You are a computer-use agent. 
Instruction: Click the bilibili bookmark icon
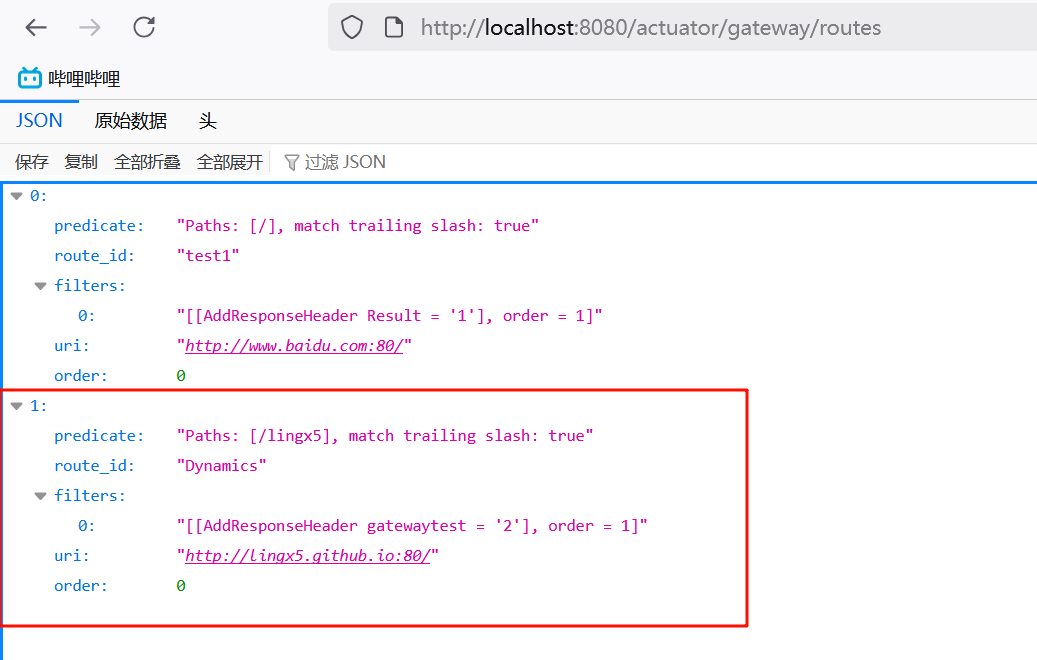[30, 78]
